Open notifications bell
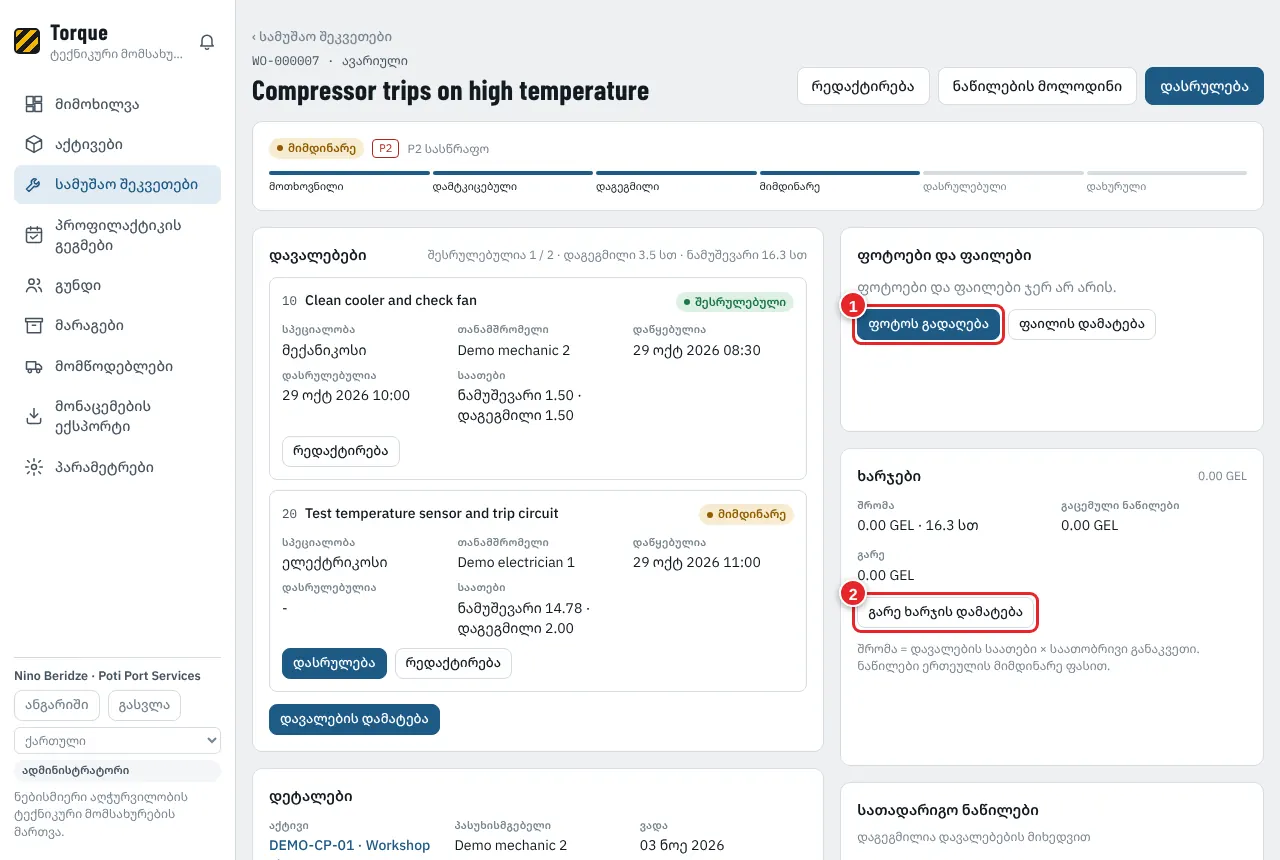 pyautogui.click(x=207, y=42)
